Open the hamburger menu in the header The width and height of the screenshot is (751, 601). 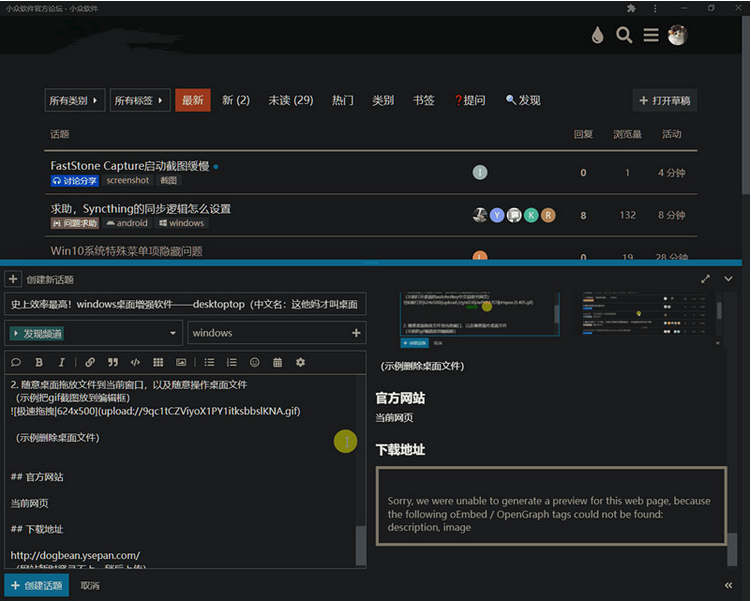(650, 35)
